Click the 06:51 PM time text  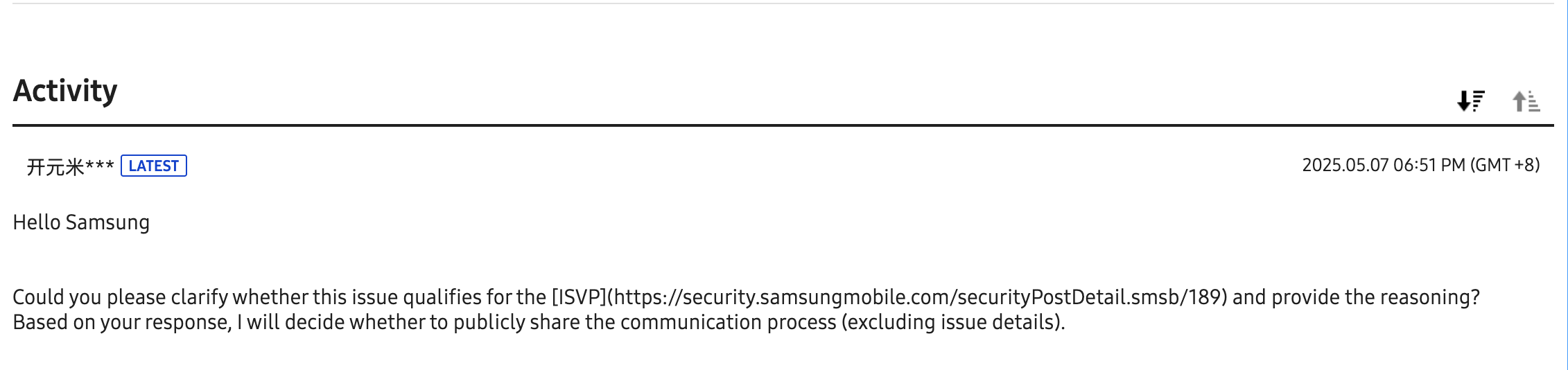1429,165
